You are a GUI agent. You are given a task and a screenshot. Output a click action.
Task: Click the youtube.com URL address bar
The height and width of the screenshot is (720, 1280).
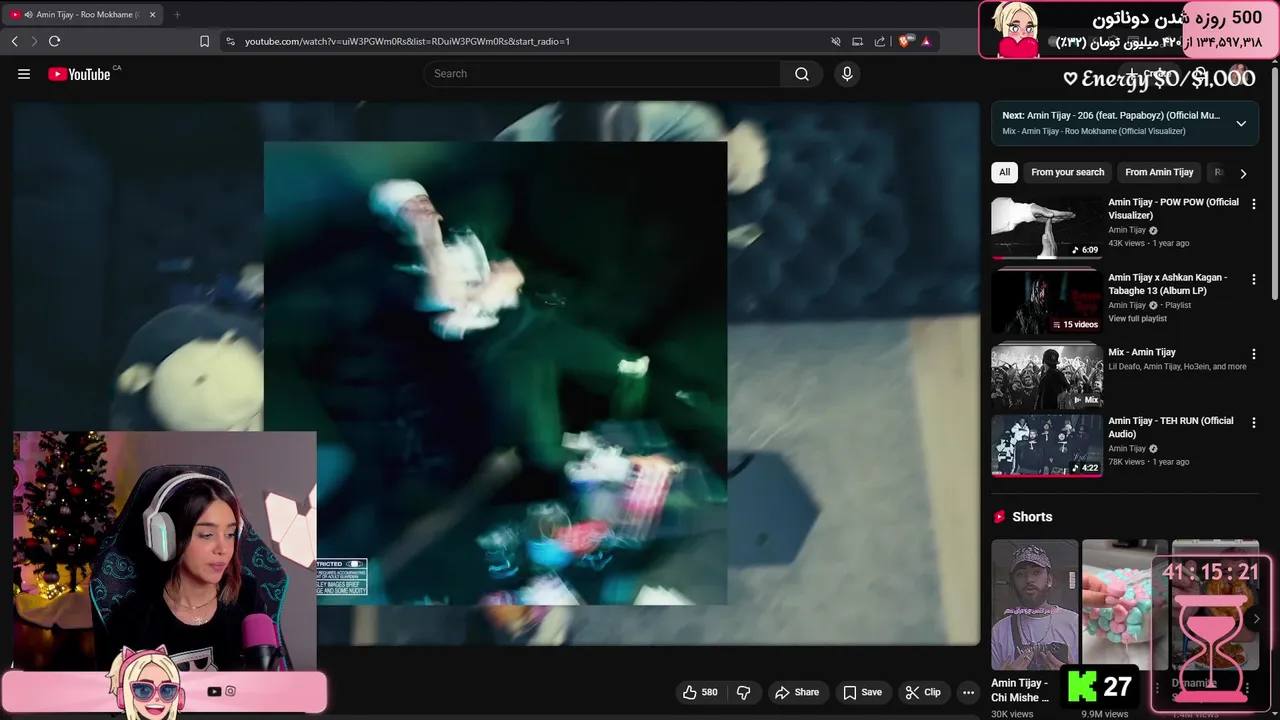pos(407,41)
